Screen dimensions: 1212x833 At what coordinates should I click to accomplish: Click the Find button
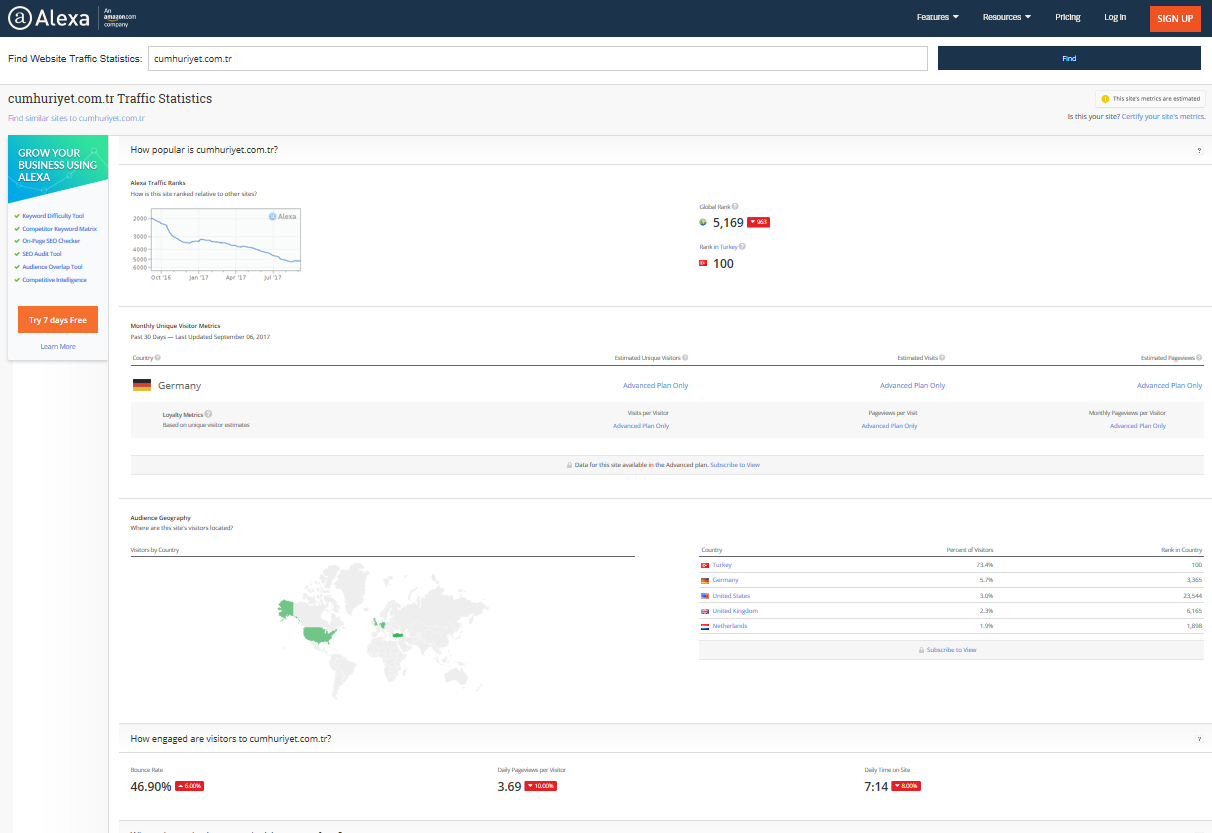pos(1069,58)
